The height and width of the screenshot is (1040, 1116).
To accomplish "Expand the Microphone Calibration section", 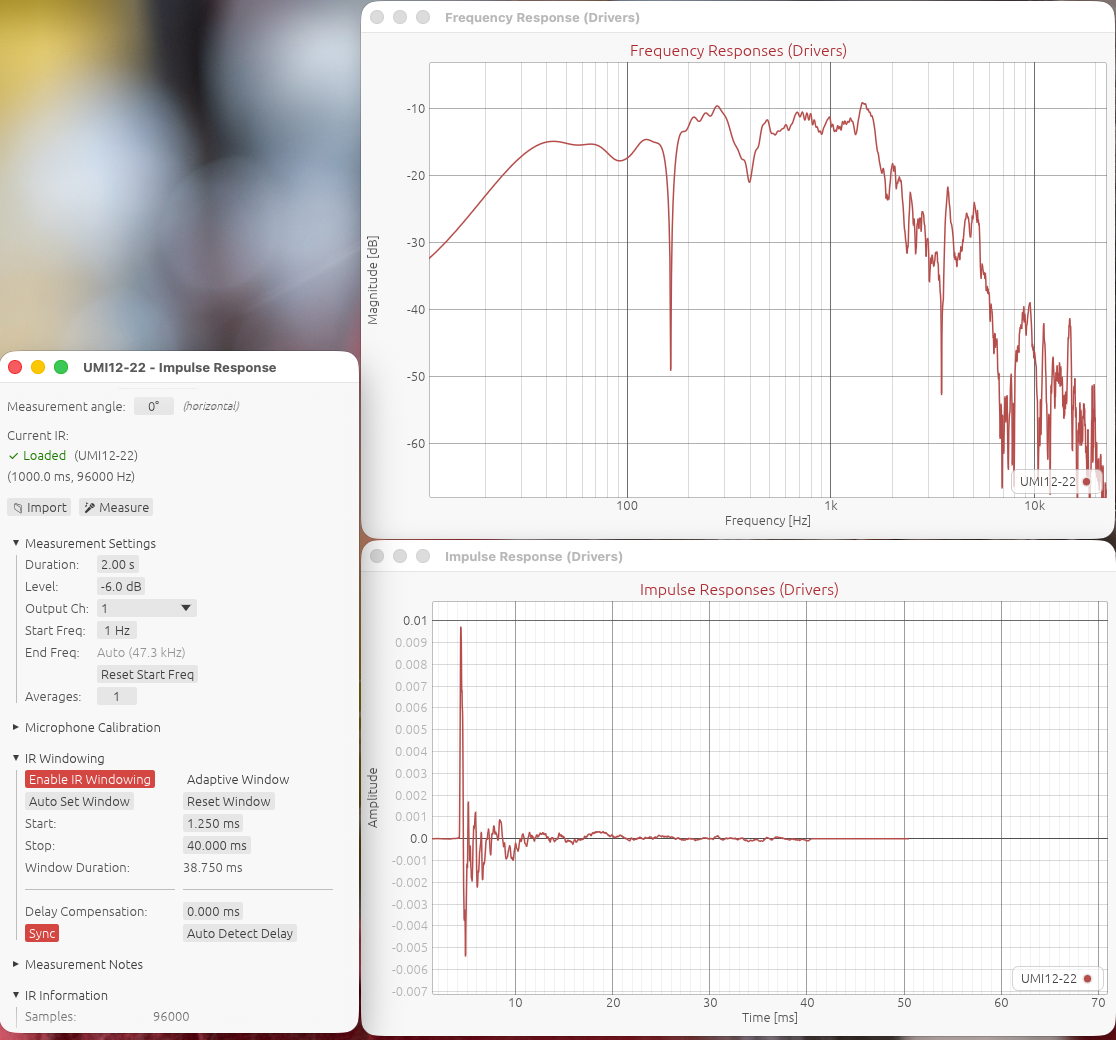I will coord(16,727).
